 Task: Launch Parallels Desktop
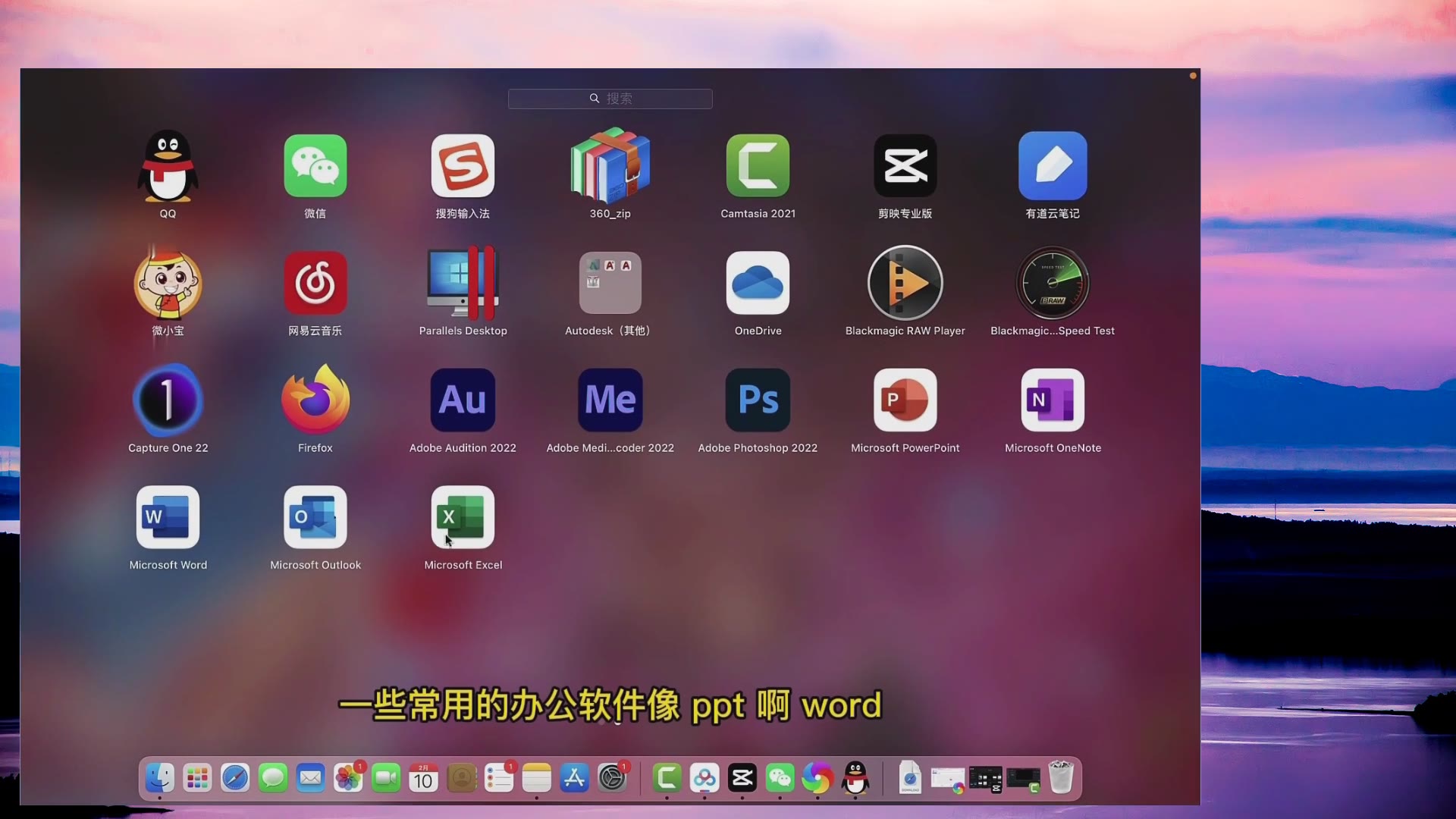coord(463,282)
